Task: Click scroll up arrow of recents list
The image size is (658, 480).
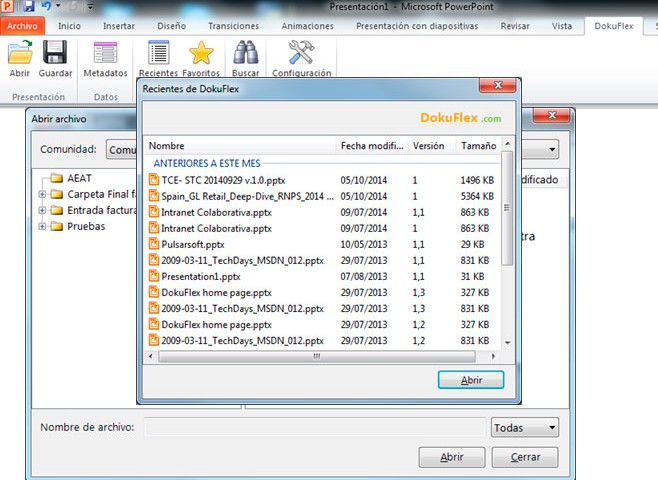Action: 507,144
